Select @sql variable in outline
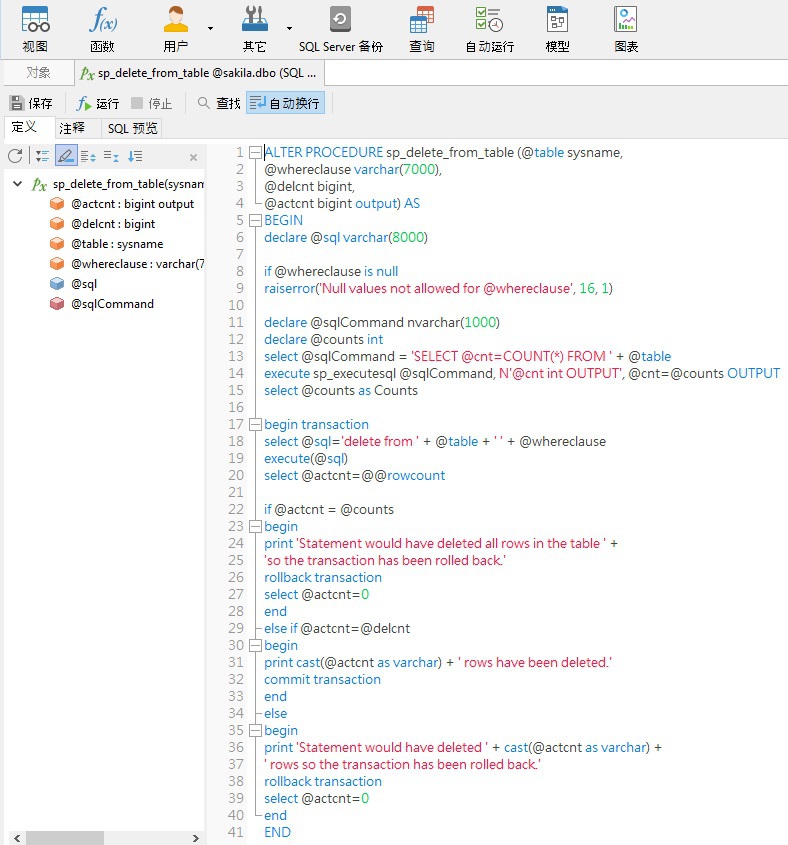 click(x=84, y=283)
